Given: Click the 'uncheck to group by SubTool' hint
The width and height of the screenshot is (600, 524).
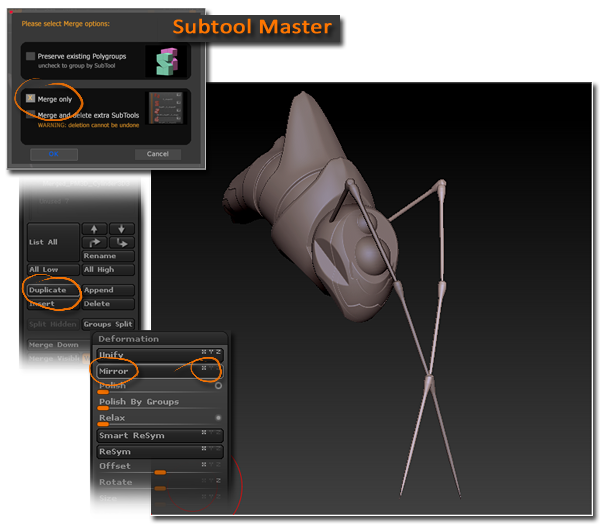Looking at the screenshot, I should (77, 66).
